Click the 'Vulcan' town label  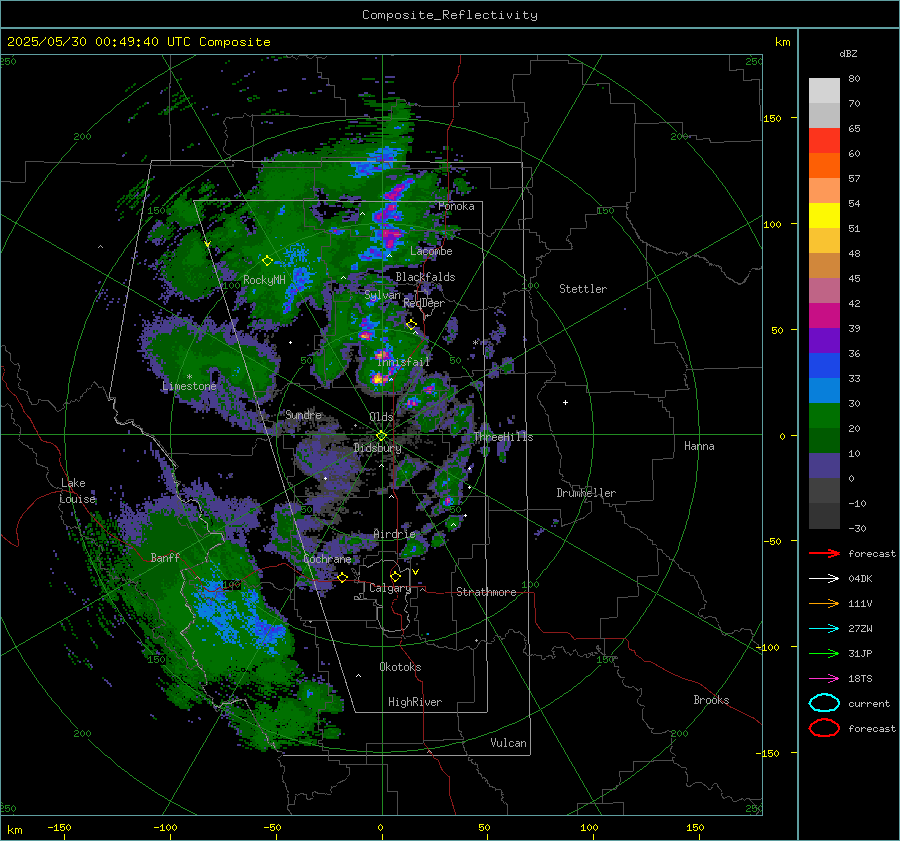(x=508, y=743)
